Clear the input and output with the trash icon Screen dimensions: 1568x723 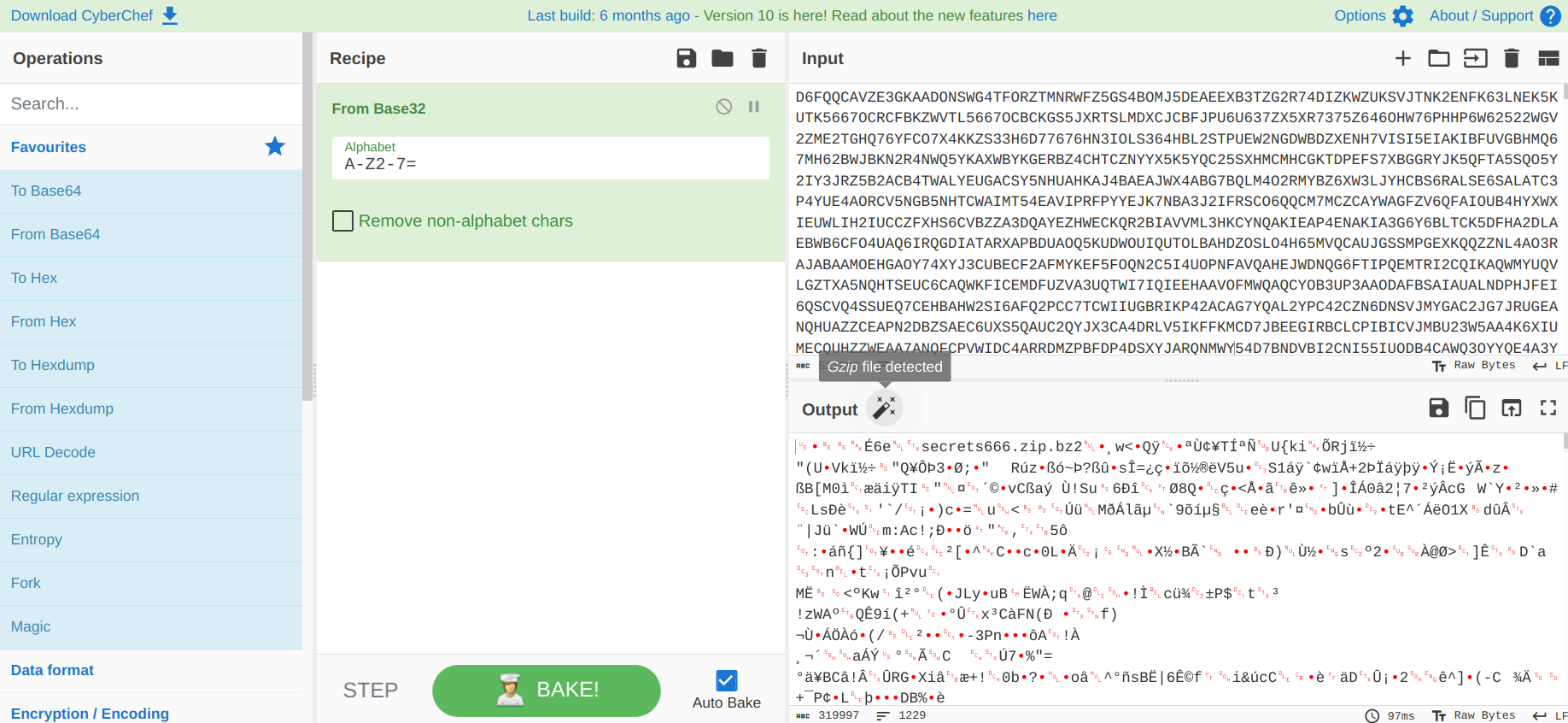coord(1511,58)
